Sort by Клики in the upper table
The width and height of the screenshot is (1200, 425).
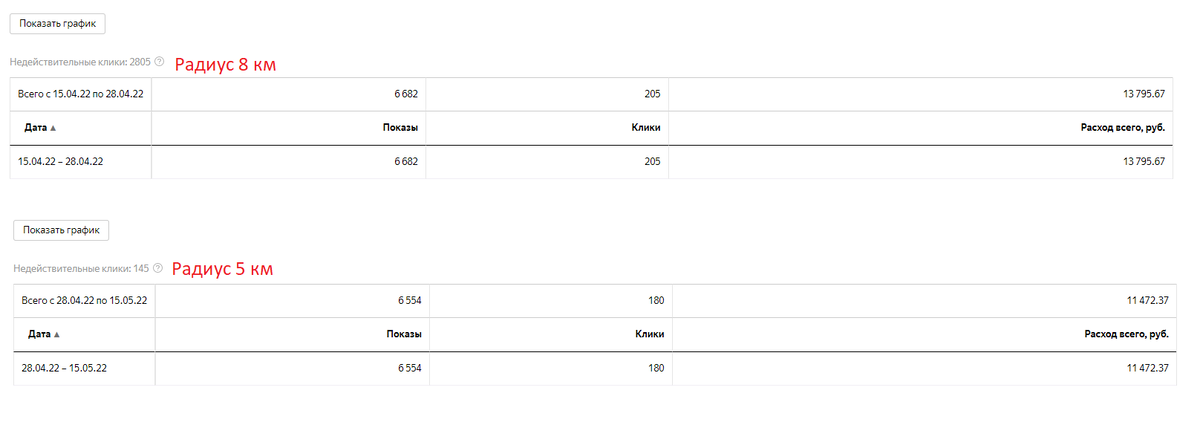pyautogui.click(x=647, y=128)
